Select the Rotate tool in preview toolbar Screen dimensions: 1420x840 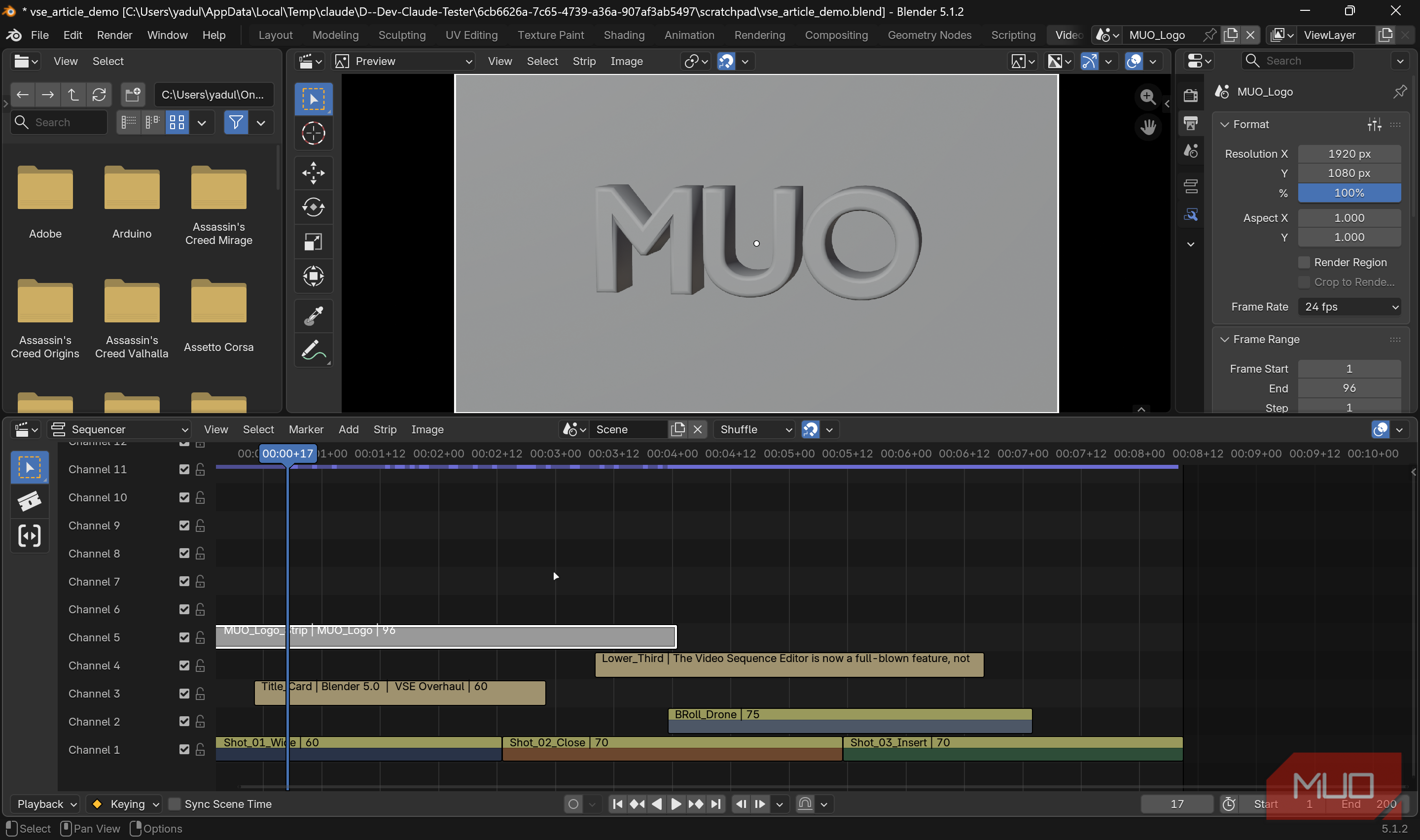313,207
